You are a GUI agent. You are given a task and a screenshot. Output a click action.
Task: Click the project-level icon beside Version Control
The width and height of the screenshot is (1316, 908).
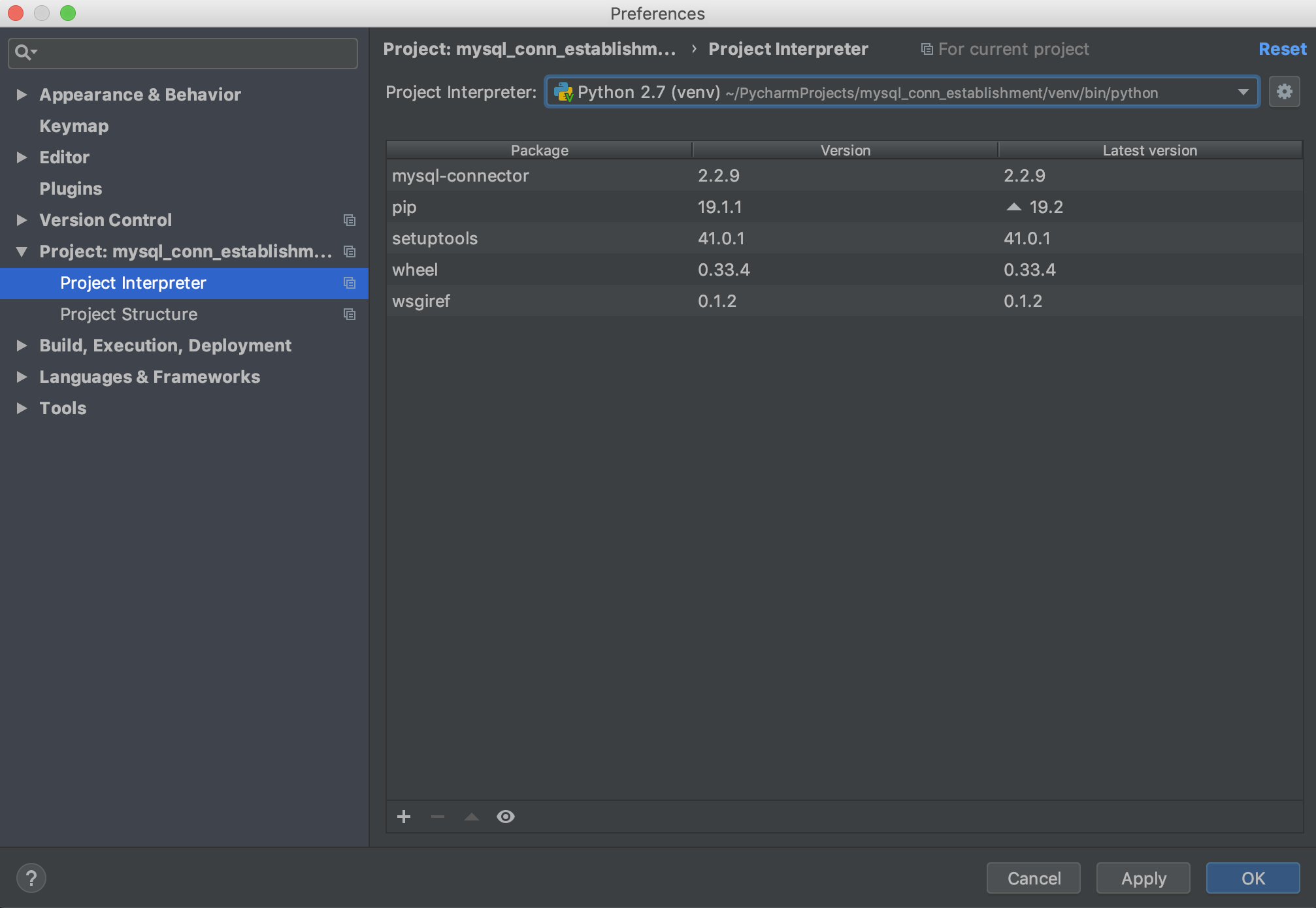350,220
